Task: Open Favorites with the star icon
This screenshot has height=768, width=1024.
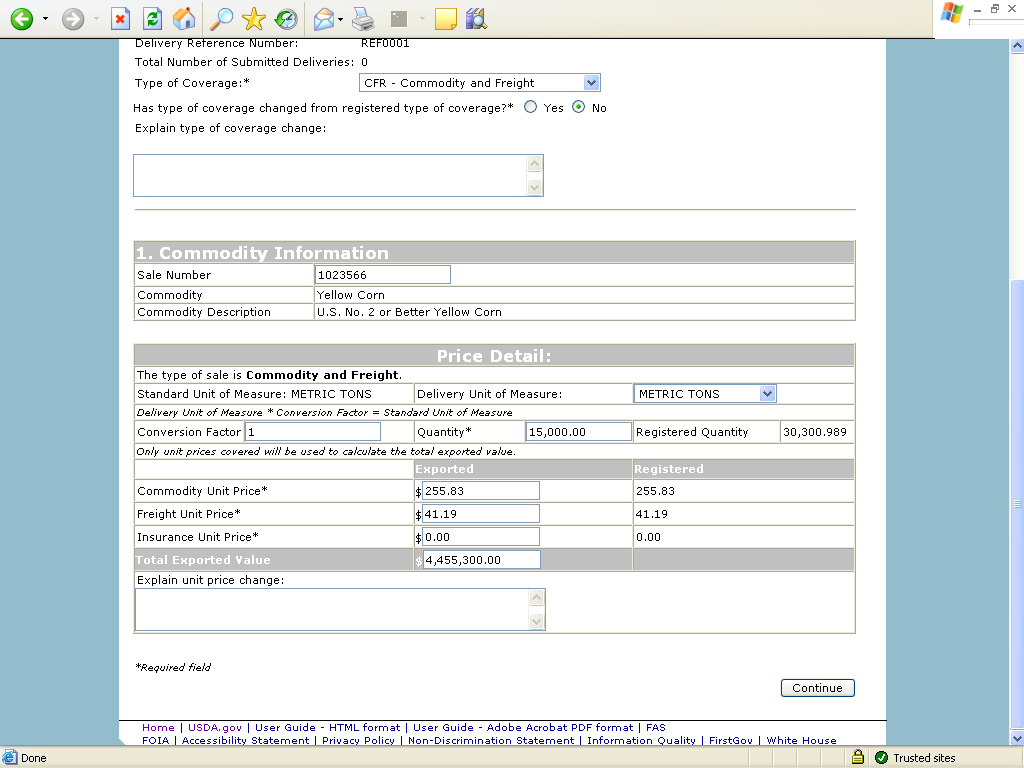Action: click(x=254, y=18)
